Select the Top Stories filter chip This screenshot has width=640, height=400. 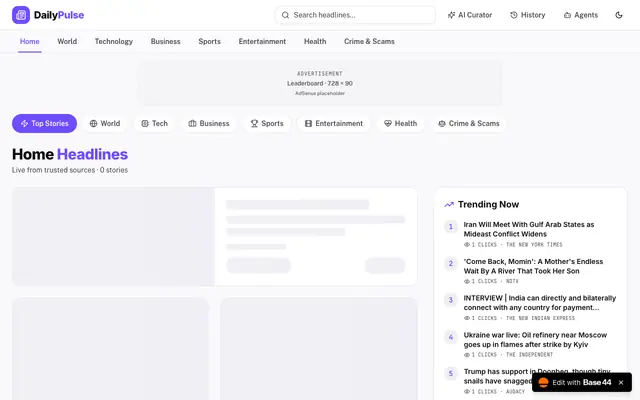(x=44, y=124)
